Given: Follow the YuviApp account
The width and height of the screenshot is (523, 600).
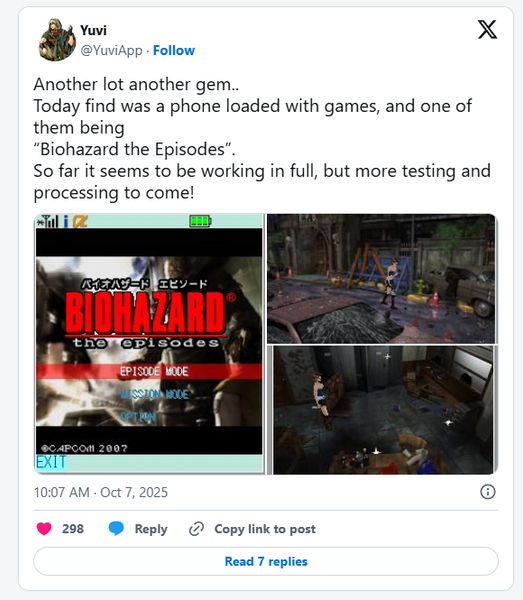Looking at the screenshot, I should pos(174,51).
